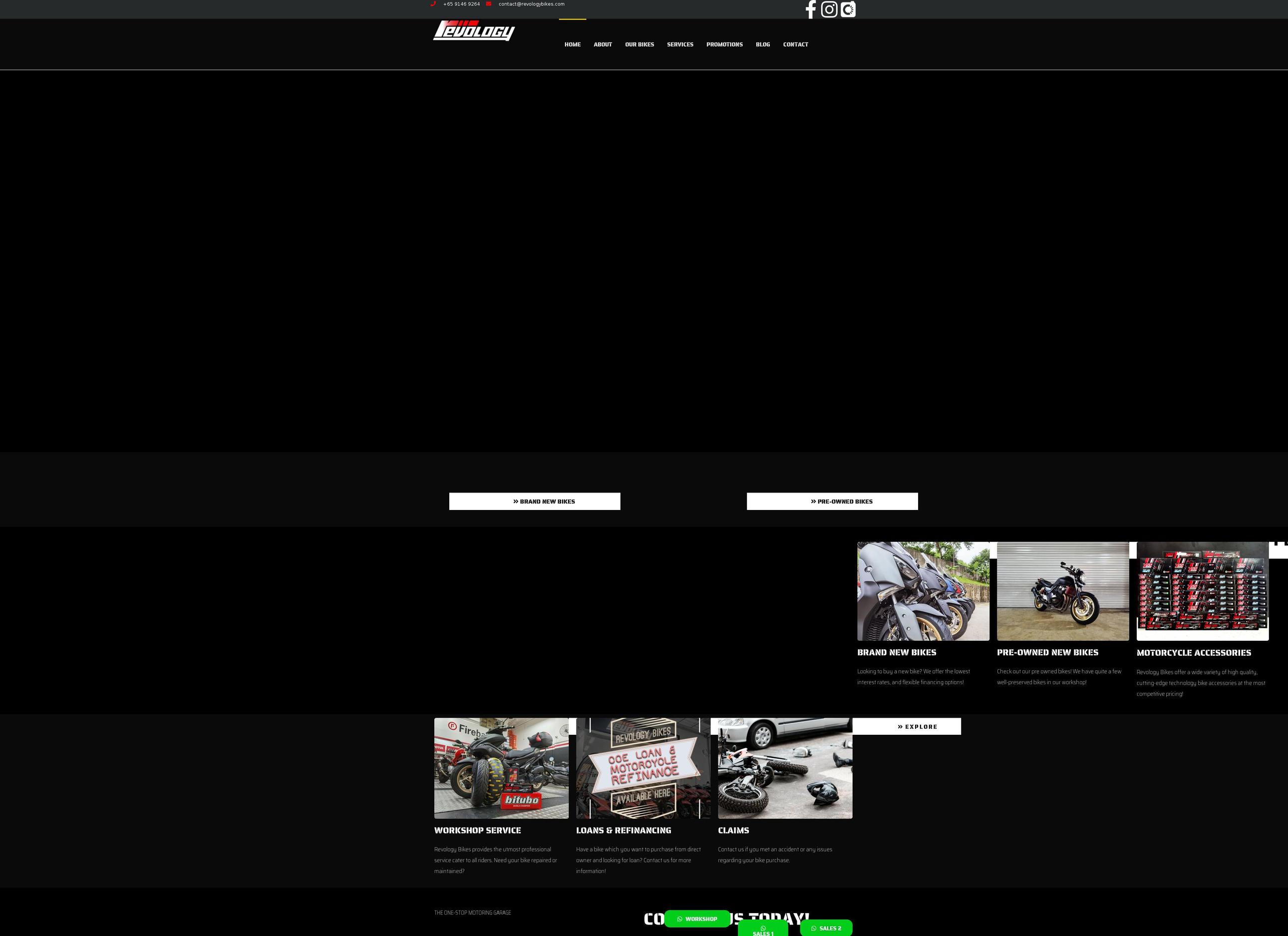Click the Loans & Refinancing heading
Viewport: 1288px width, 936px height.
point(623,830)
